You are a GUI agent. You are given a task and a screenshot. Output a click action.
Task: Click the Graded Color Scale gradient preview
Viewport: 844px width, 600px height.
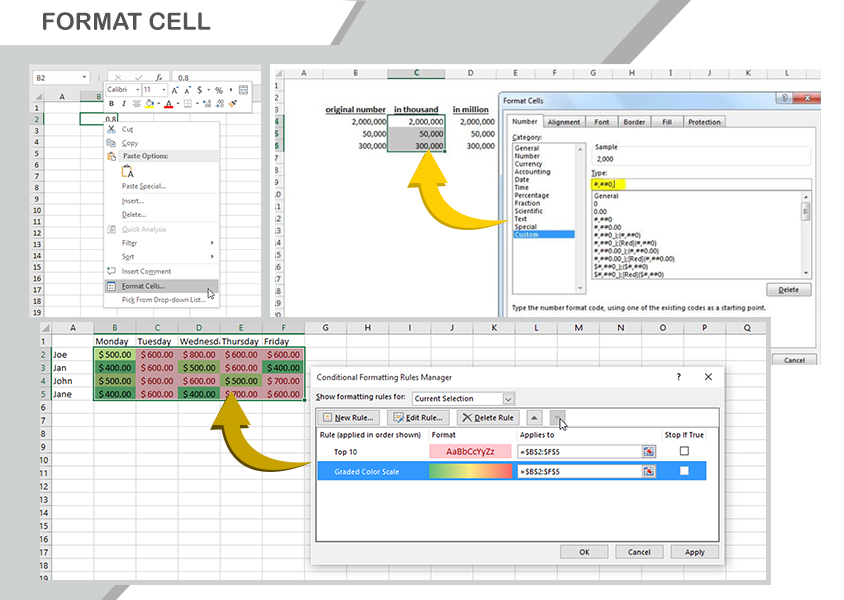(469, 471)
